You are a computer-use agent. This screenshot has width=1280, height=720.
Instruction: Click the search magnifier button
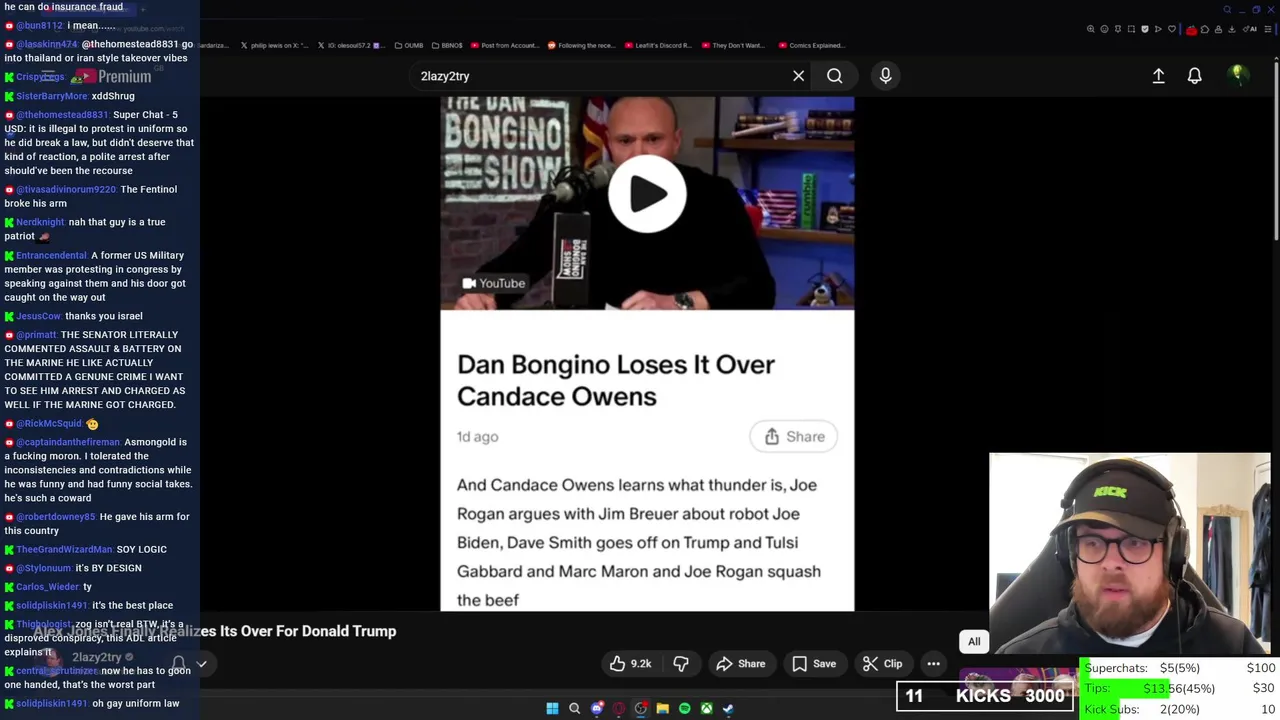[x=834, y=76]
